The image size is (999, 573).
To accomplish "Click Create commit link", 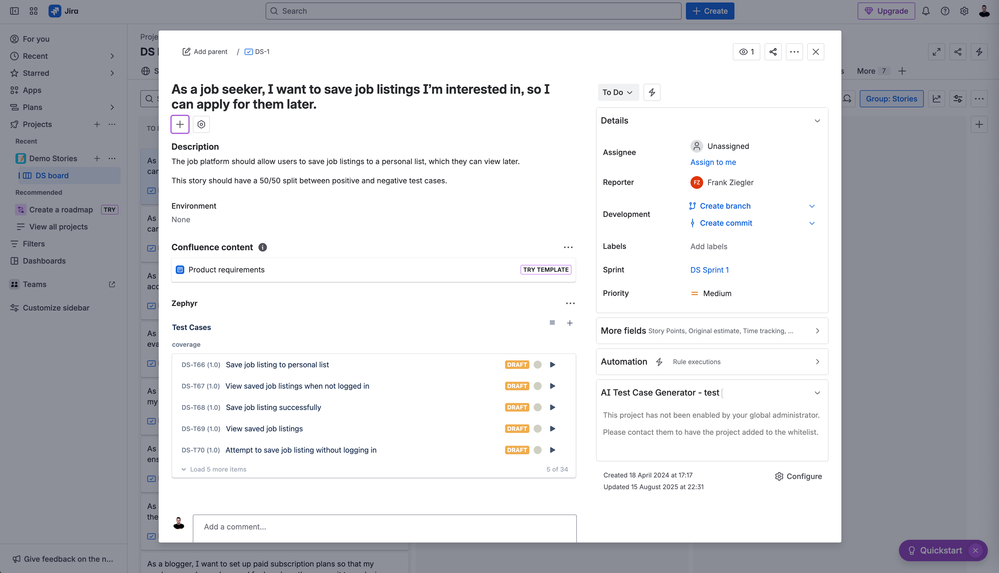I will 726,223.
